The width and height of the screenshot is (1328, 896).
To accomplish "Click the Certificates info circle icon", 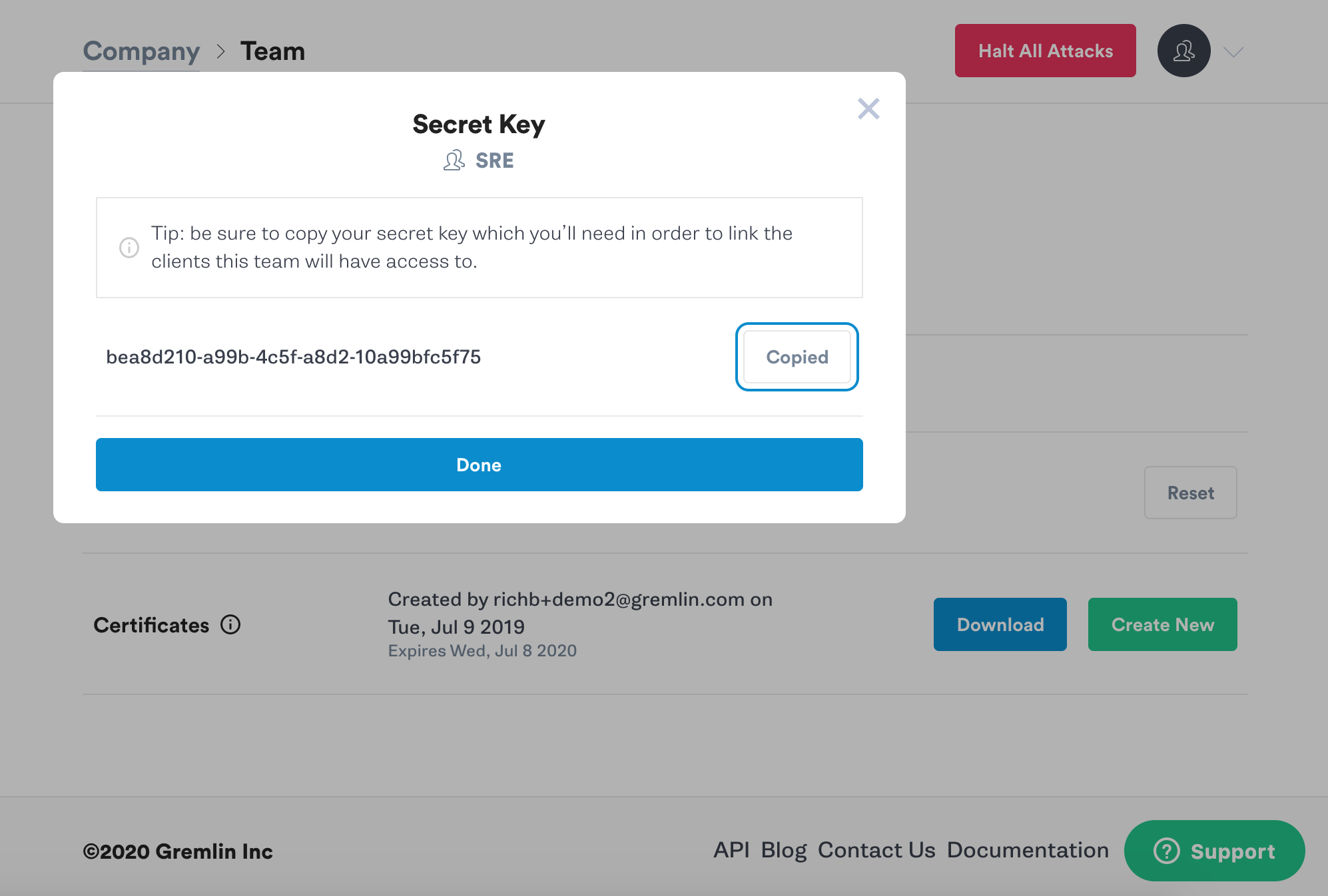I will point(229,624).
